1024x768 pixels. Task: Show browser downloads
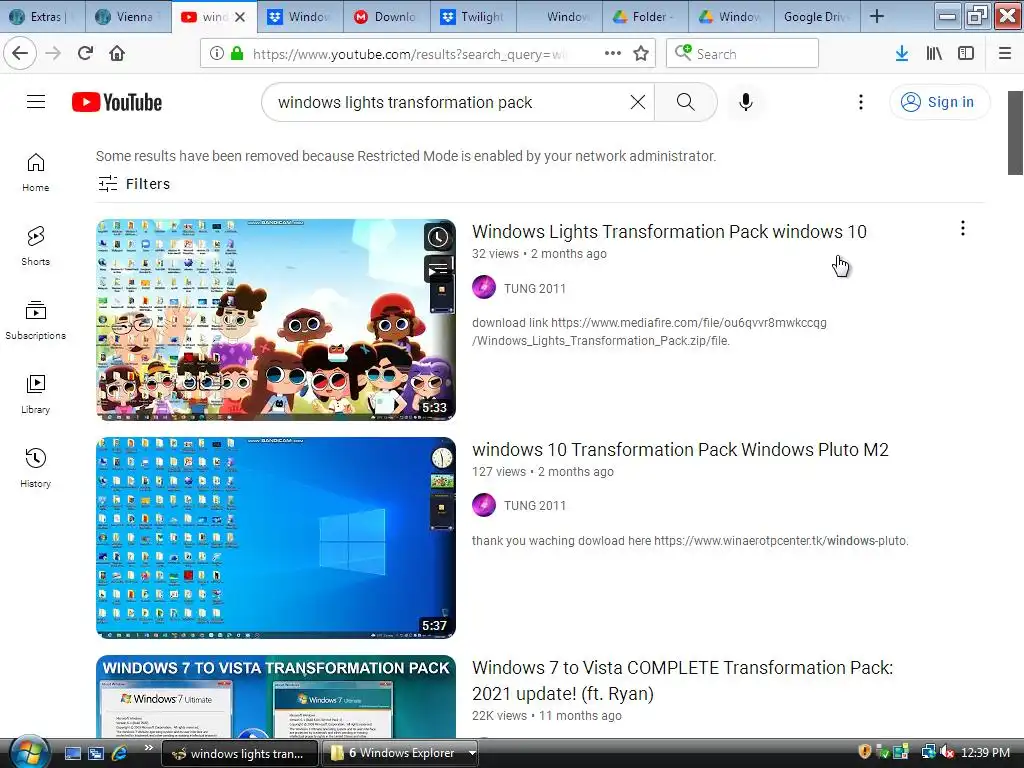tap(902, 54)
